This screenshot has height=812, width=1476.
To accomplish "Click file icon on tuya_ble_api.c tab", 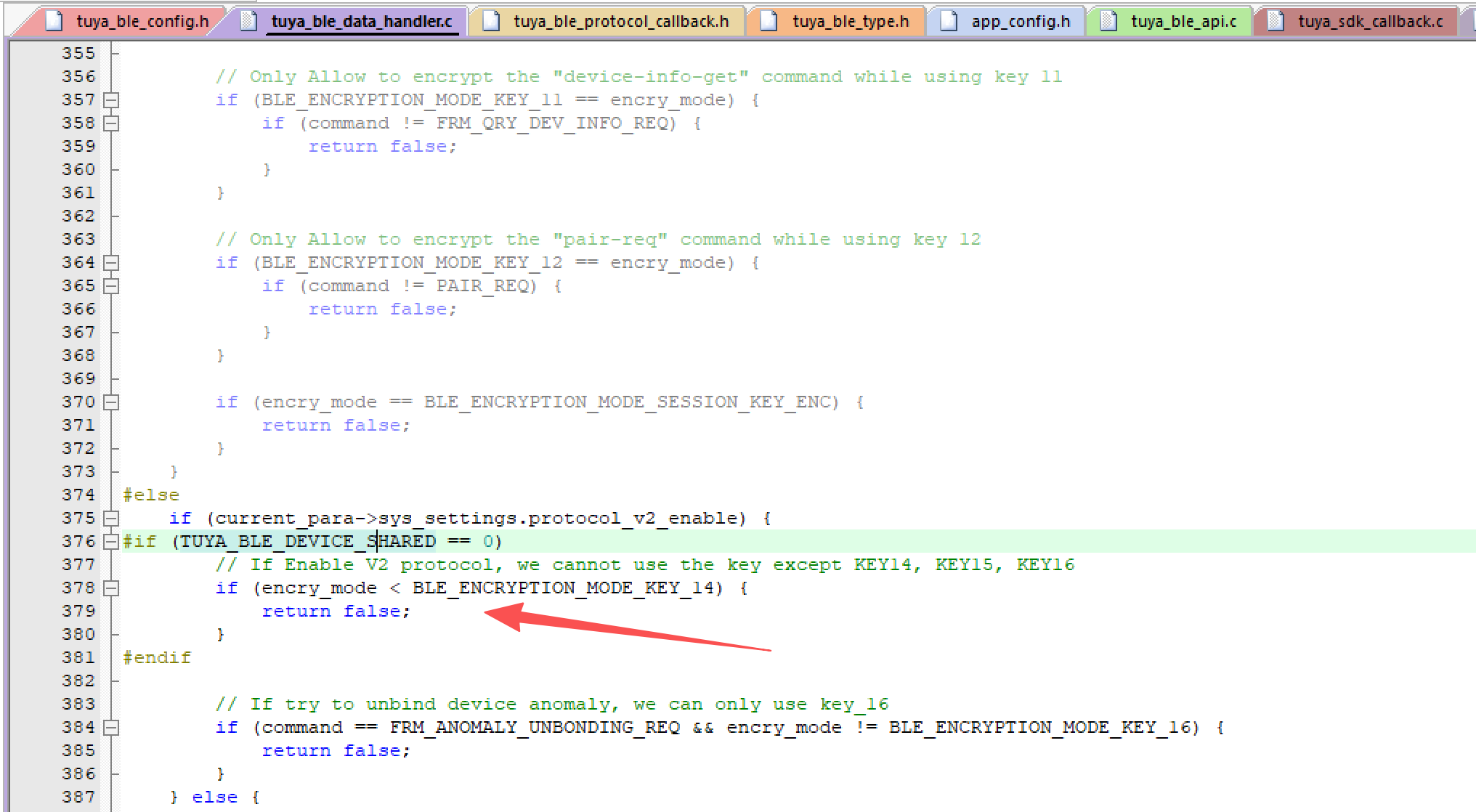I will 1108,21.
